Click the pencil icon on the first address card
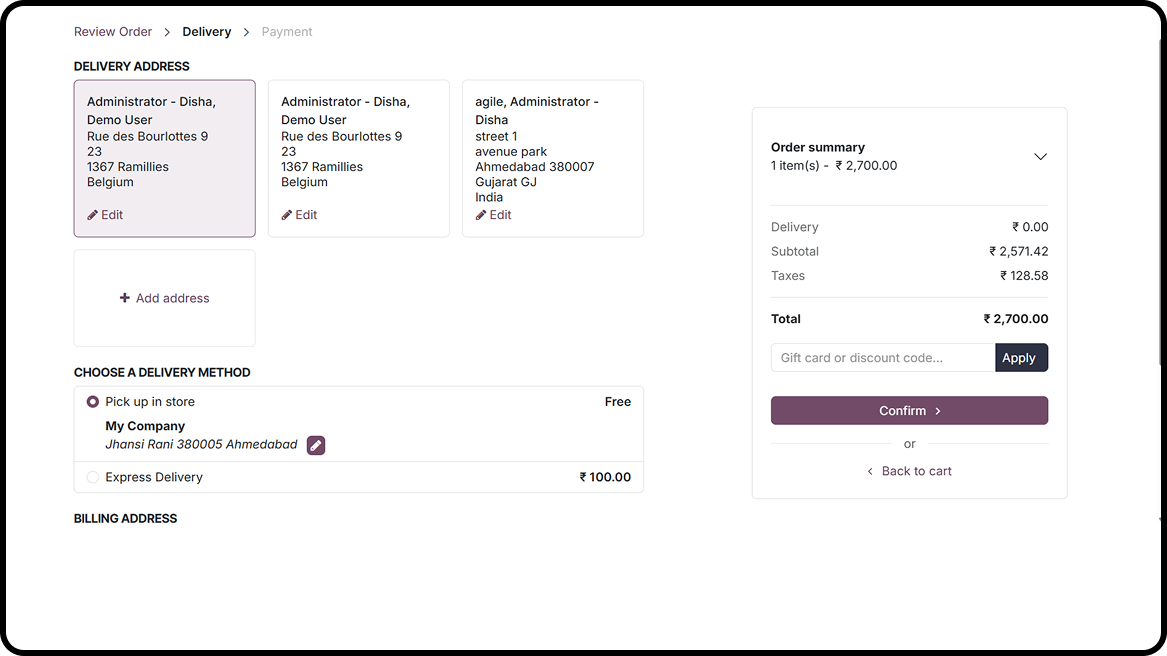 point(93,215)
